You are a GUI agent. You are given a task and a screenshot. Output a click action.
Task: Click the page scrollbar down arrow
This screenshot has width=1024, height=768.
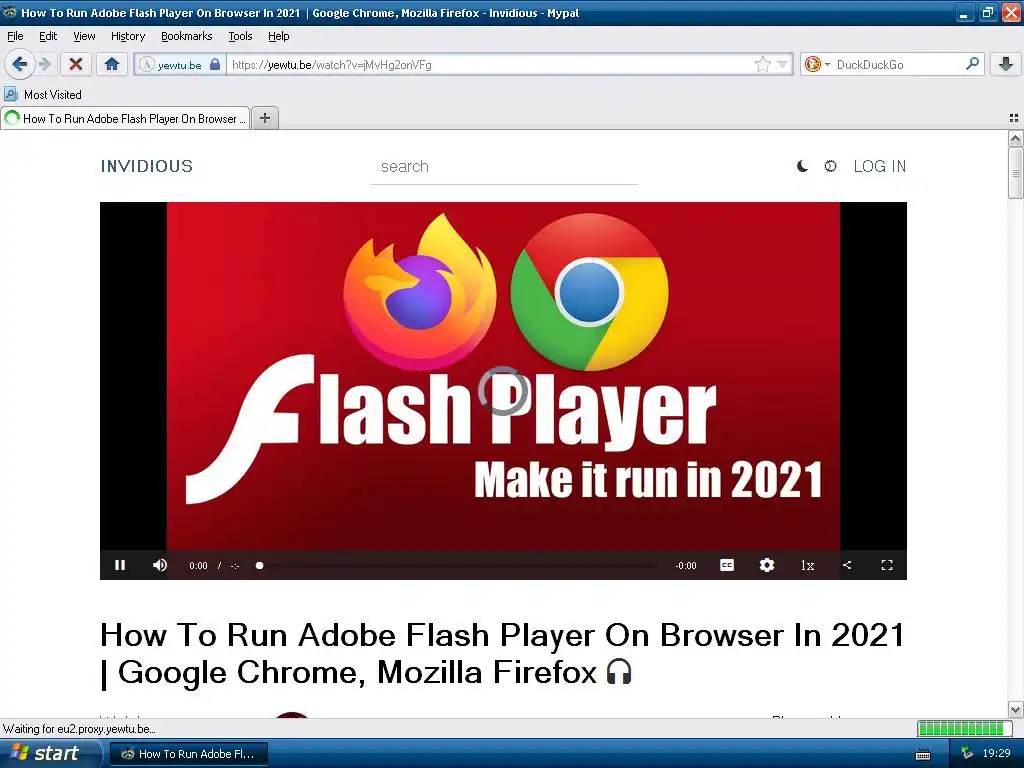point(1015,709)
